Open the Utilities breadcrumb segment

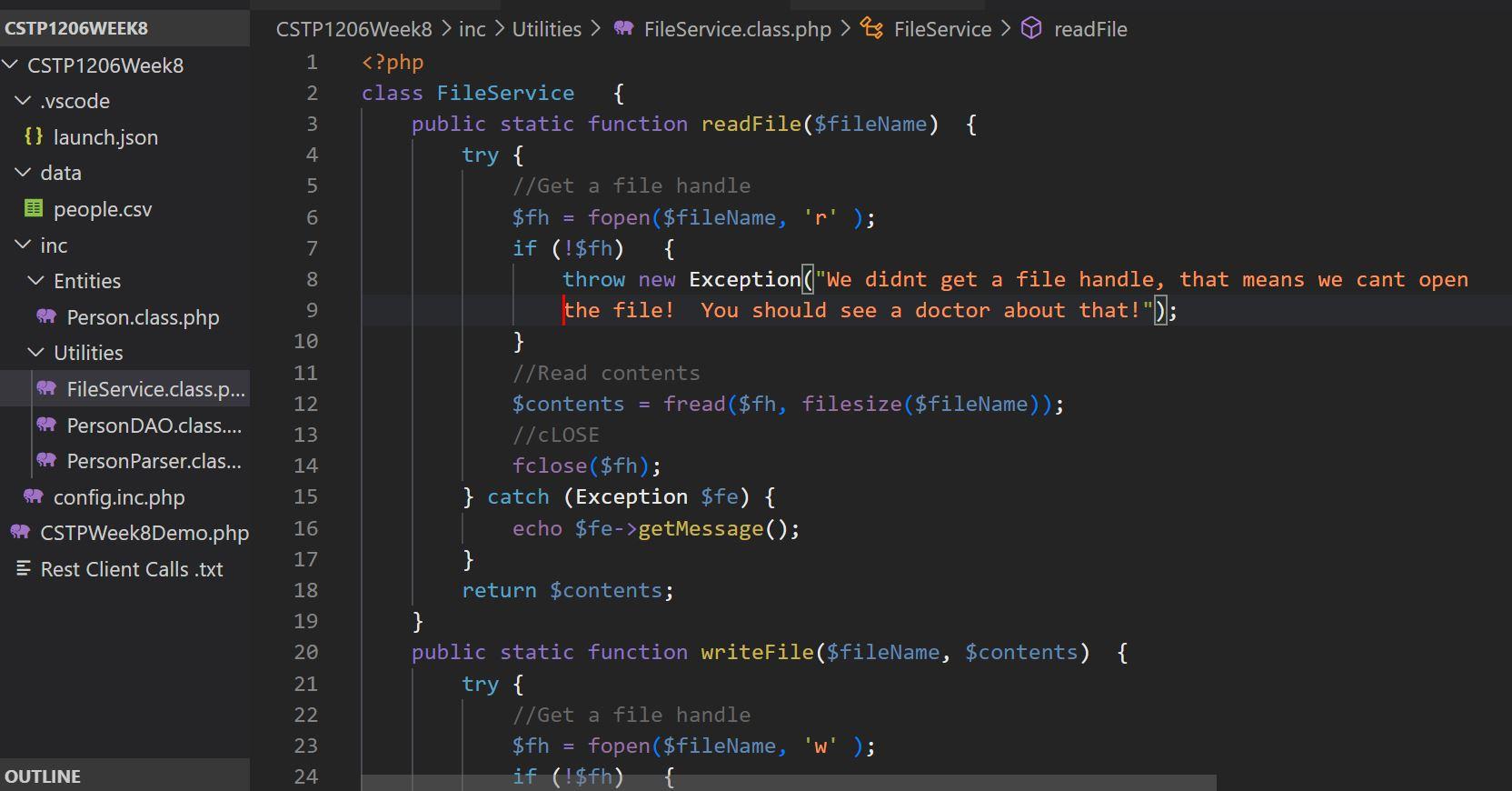547,29
